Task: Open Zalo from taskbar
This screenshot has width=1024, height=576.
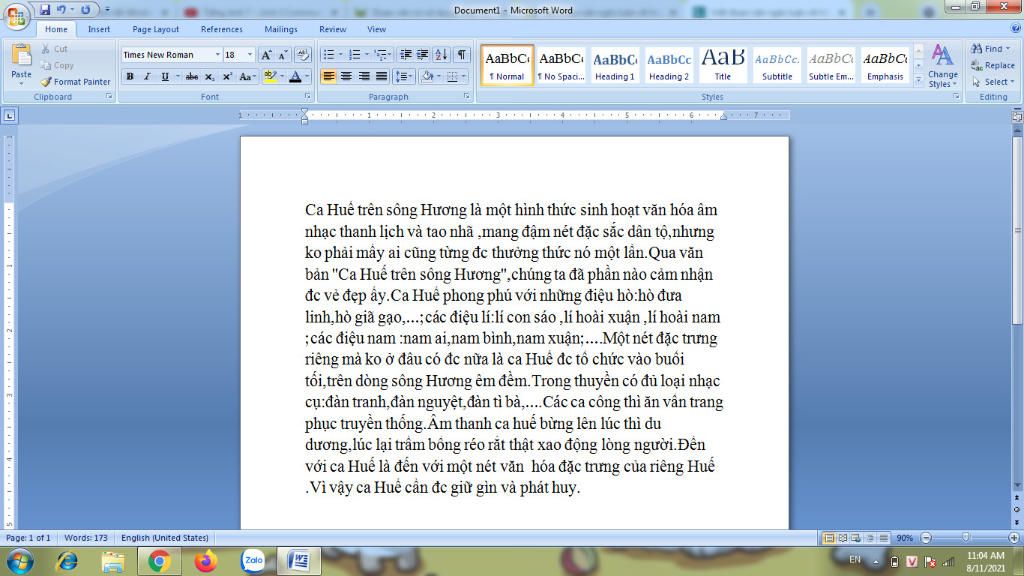Action: pyautogui.click(x=253, y=560)
